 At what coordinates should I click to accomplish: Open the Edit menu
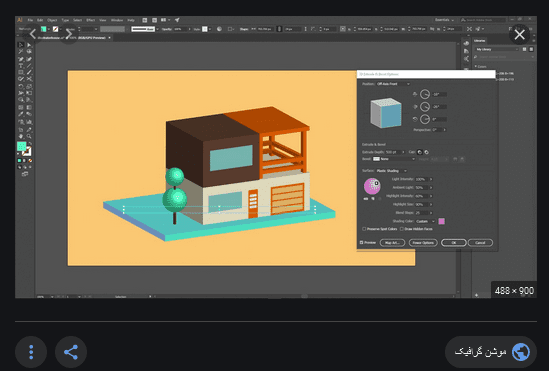tap(40, 20)
